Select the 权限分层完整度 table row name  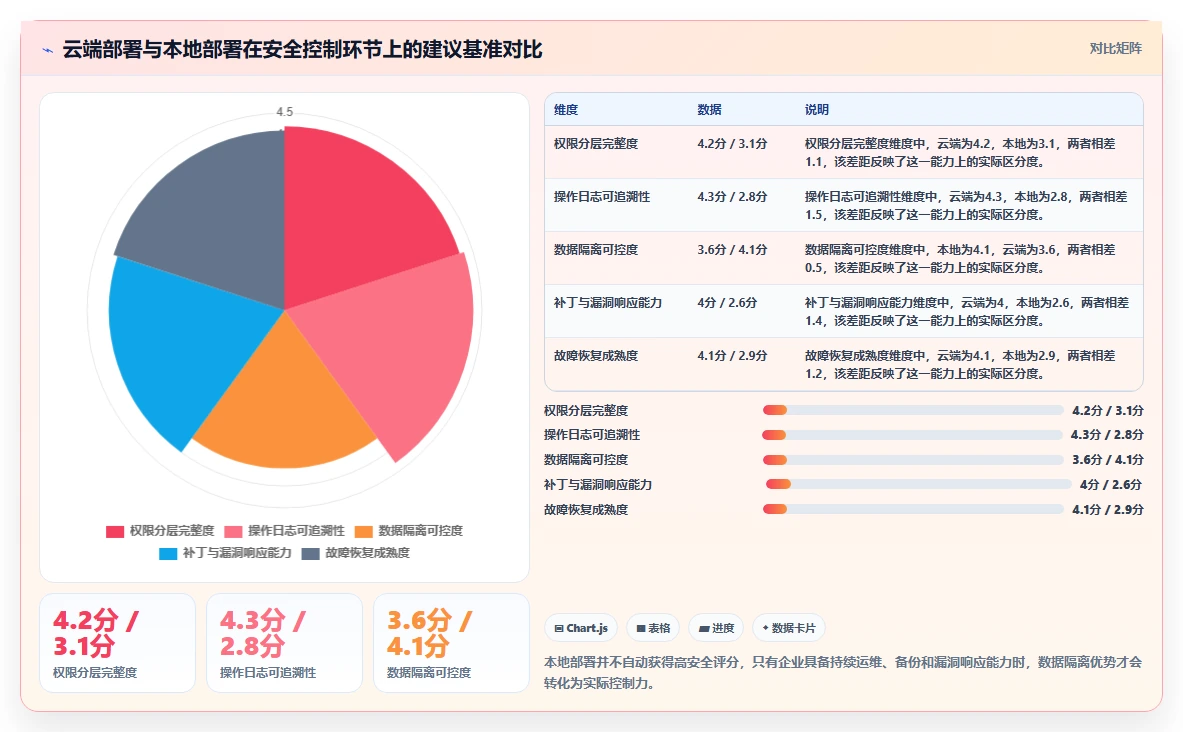pos(596,143)
